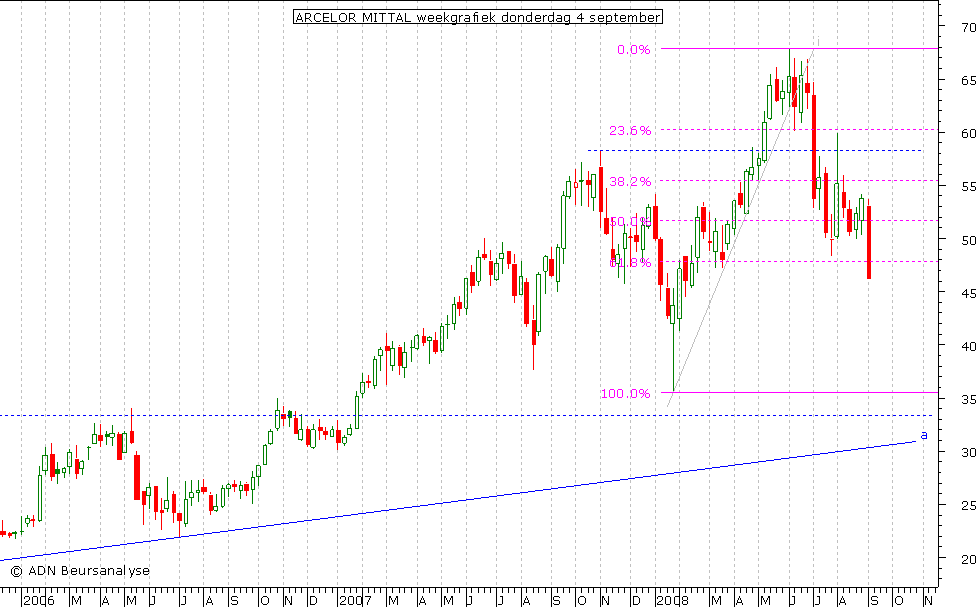Select the 23.6% Fibonacci retracement label
The image size is (979, 607).
click(630, 130)
